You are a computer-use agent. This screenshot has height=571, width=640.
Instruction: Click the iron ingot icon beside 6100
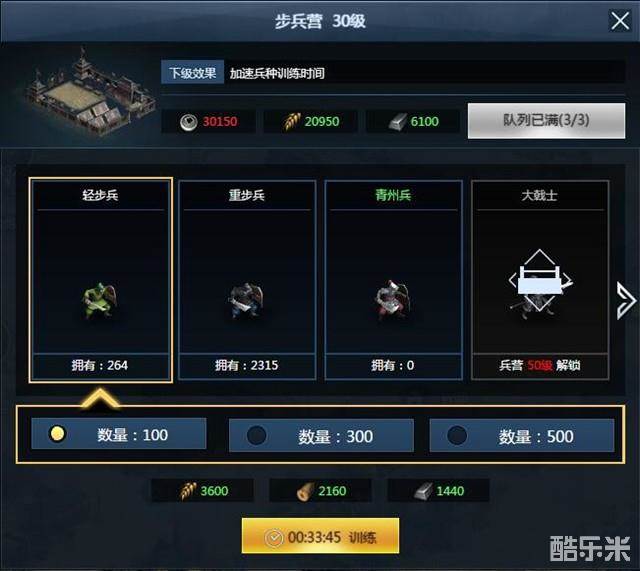tap(398, 122)
